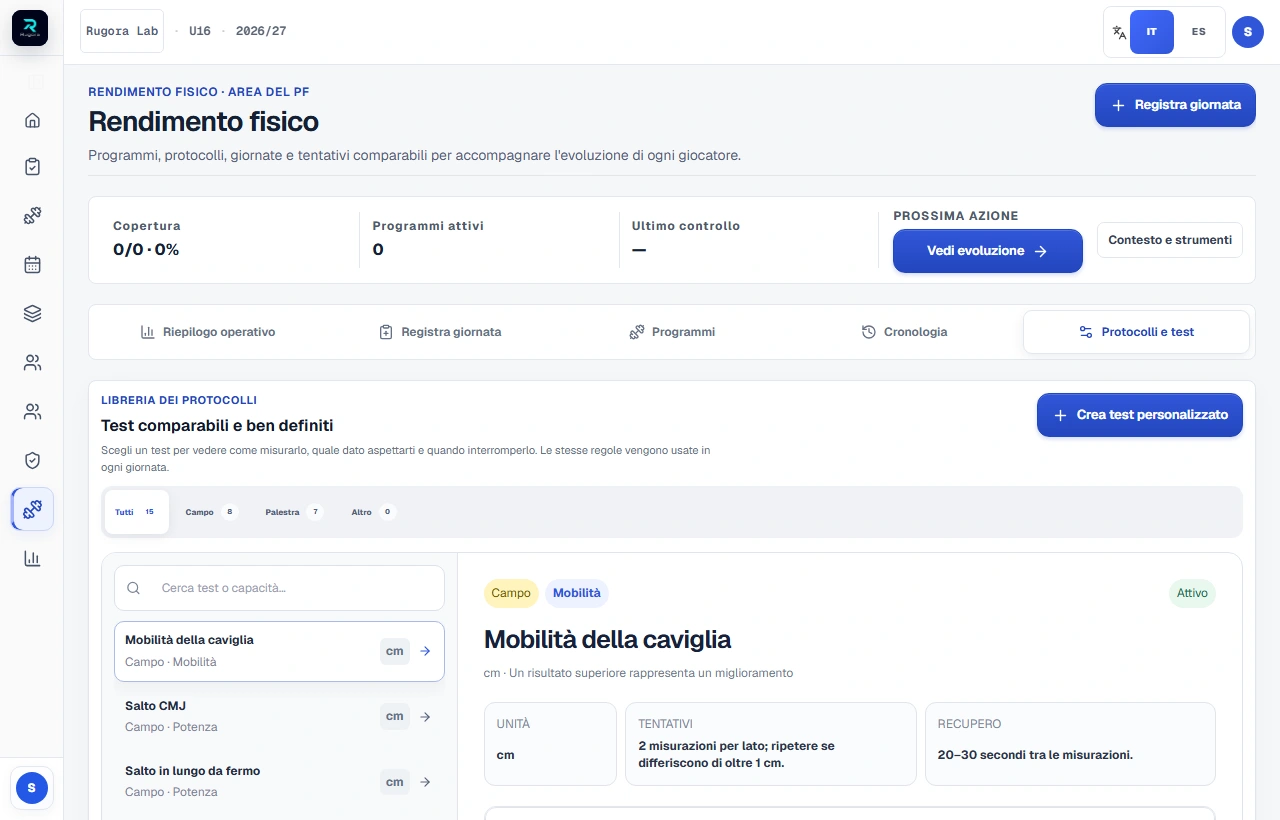Click the Rugora Lab team selector
Image resolution: width=1280 pixels, height=820 pixels.
click(122, 31)
